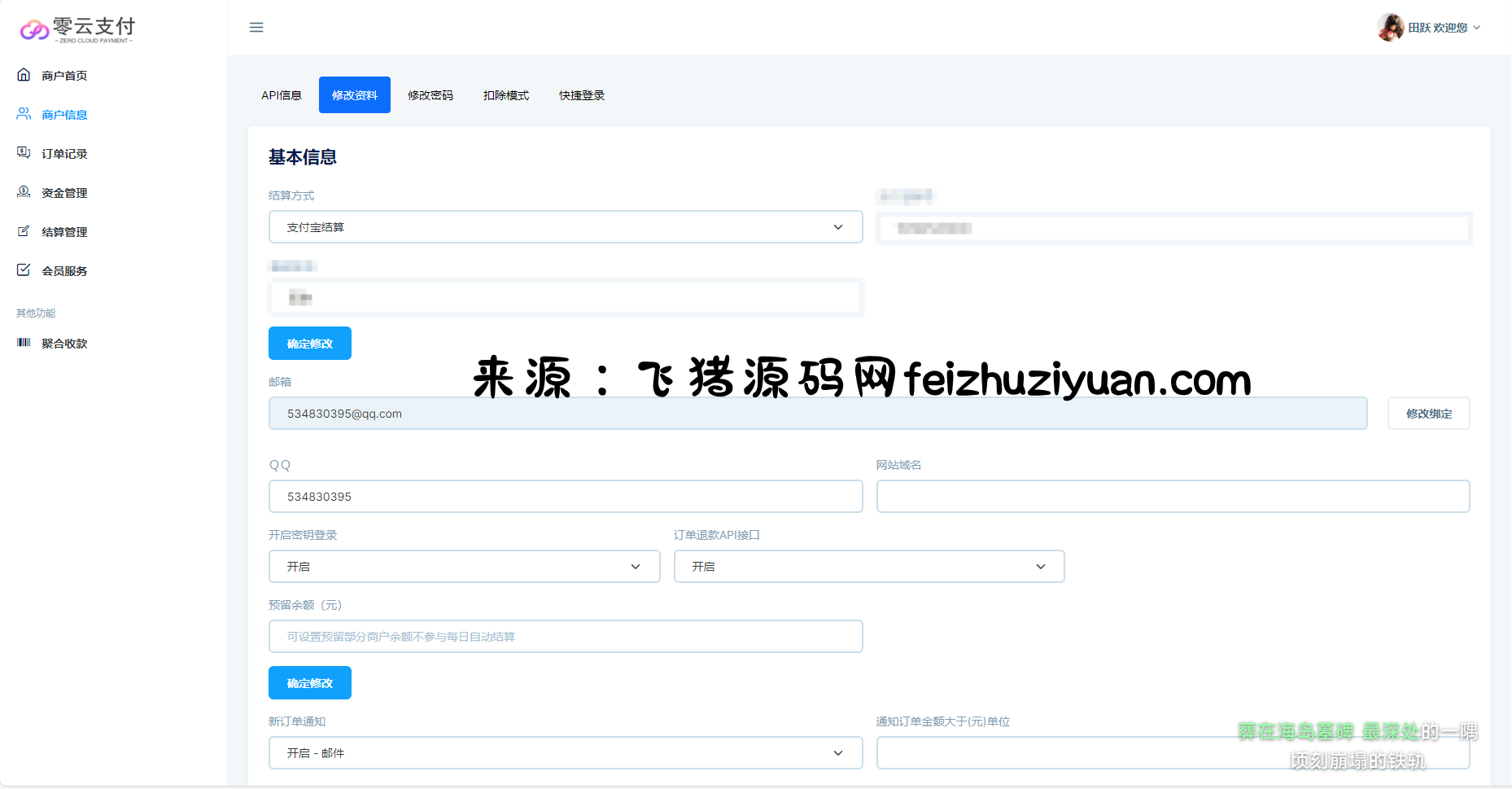This screenshot has width=1512, height=789.
Task: Switch to the API信息 tab
Action: click(282, 95)
